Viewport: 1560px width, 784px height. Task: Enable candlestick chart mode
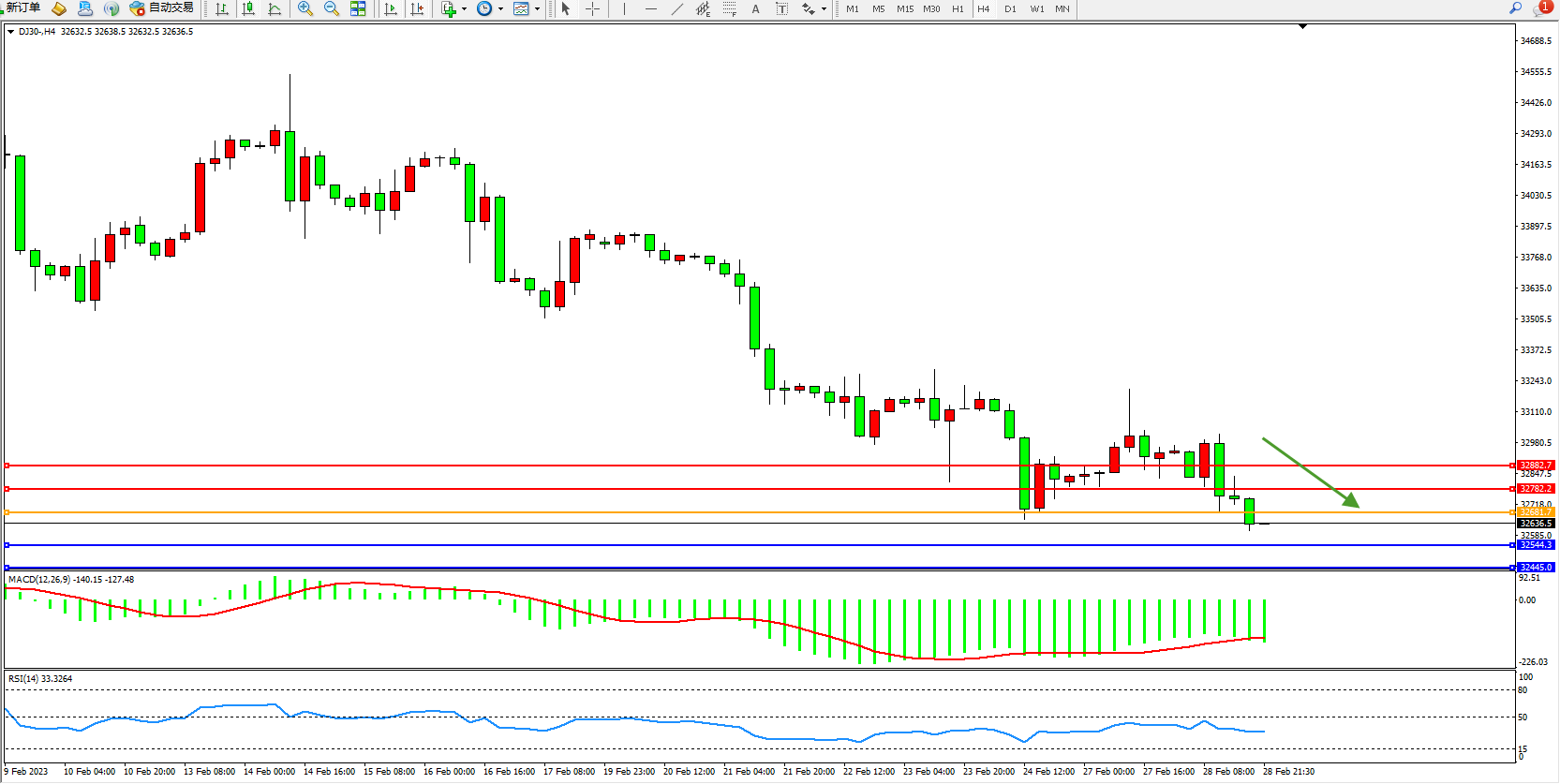(248, 8)
